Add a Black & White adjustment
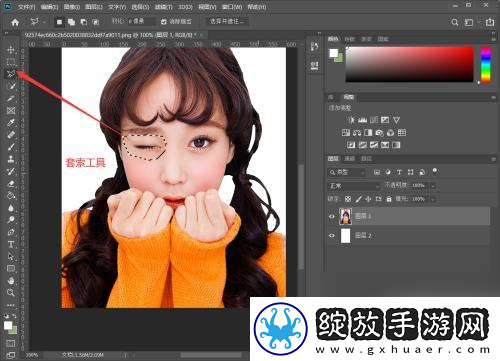The width and height of the screenshot is (500, 361). pyautogui.click(x=368, y=133)
